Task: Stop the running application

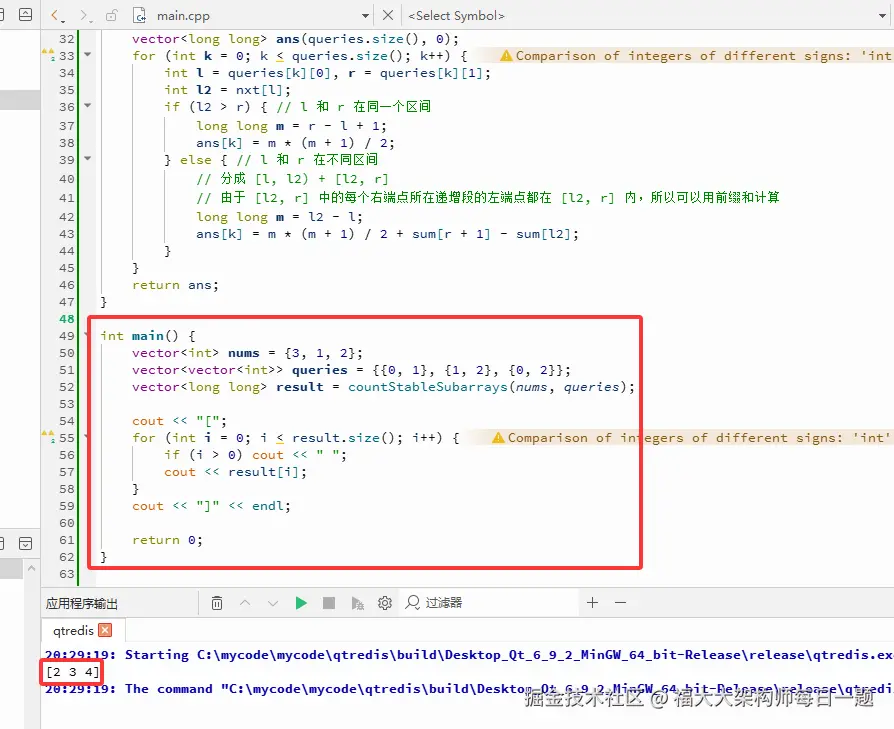Action: click(329, 603)
